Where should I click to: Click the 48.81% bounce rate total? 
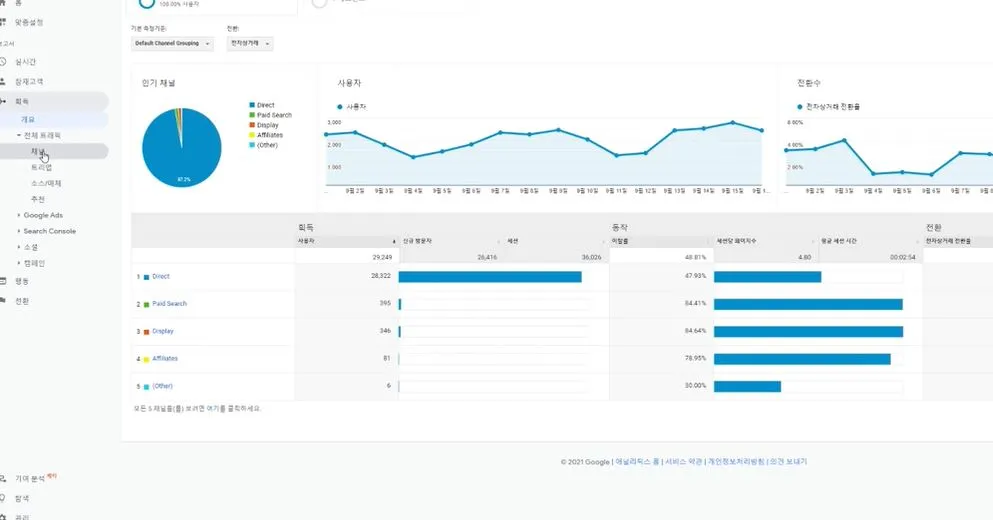point(695,257)
